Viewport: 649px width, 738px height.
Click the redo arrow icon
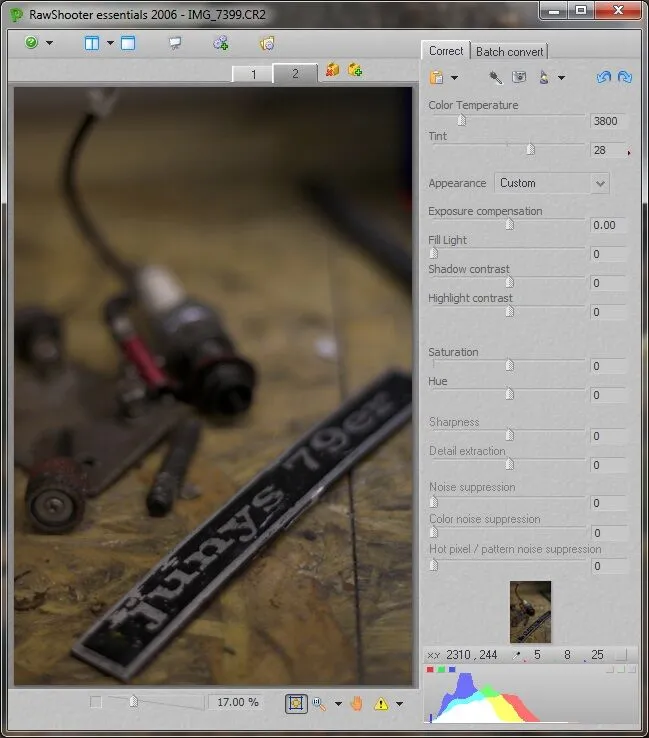(x=624, y=77)
